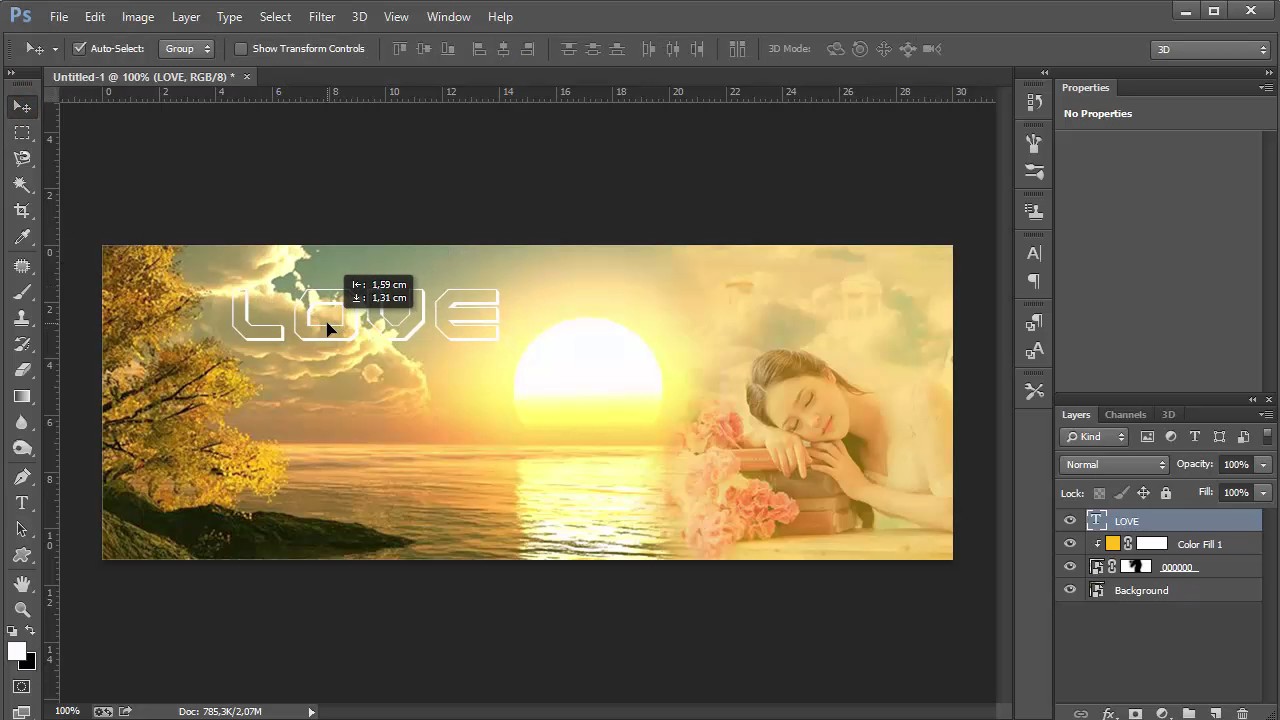Delete layer using trash icon

pyautogui.click(x=1242, y=714)
